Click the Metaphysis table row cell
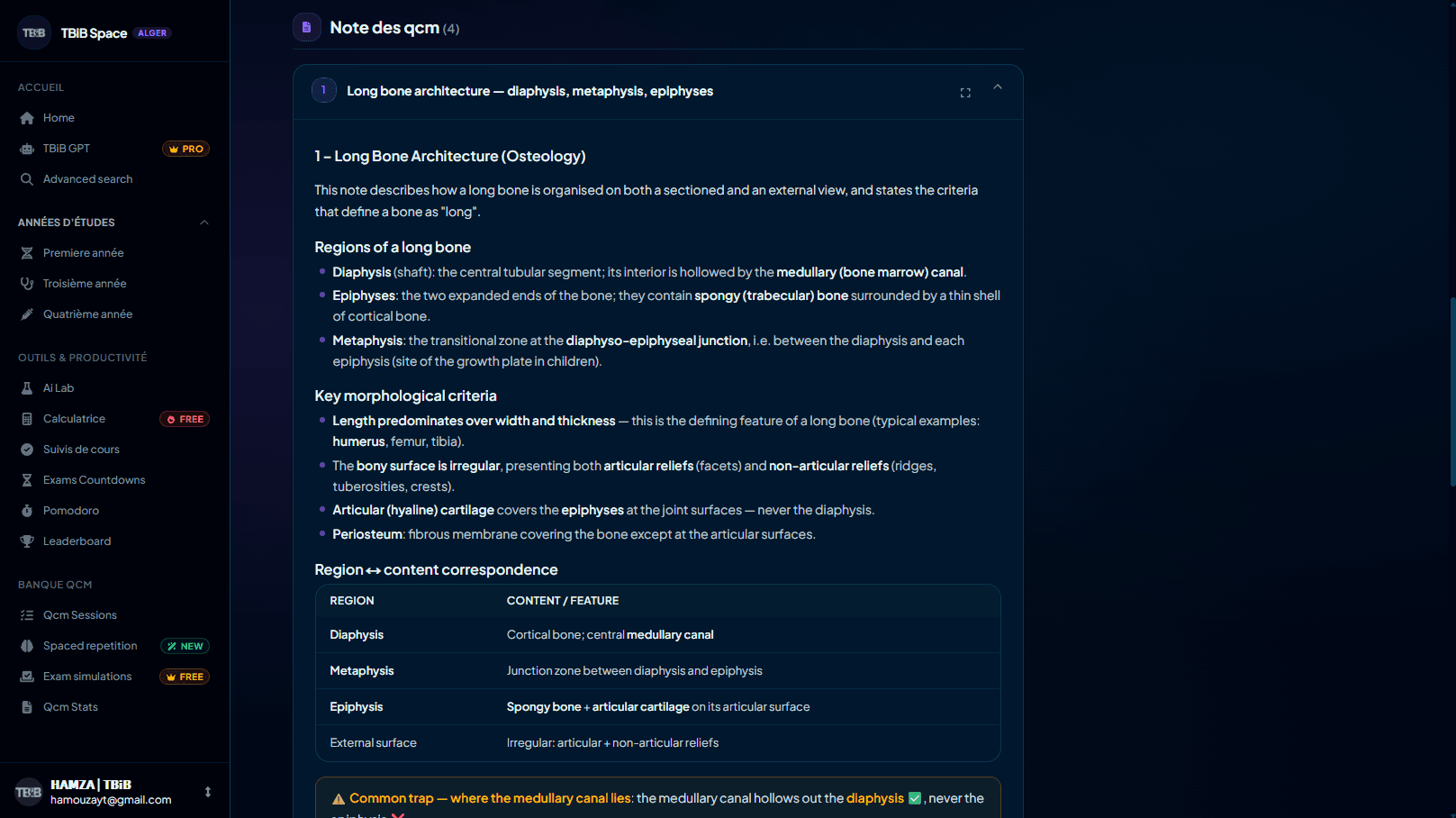Viewport: 1456px width, 818px height. [x=362, y=671]
